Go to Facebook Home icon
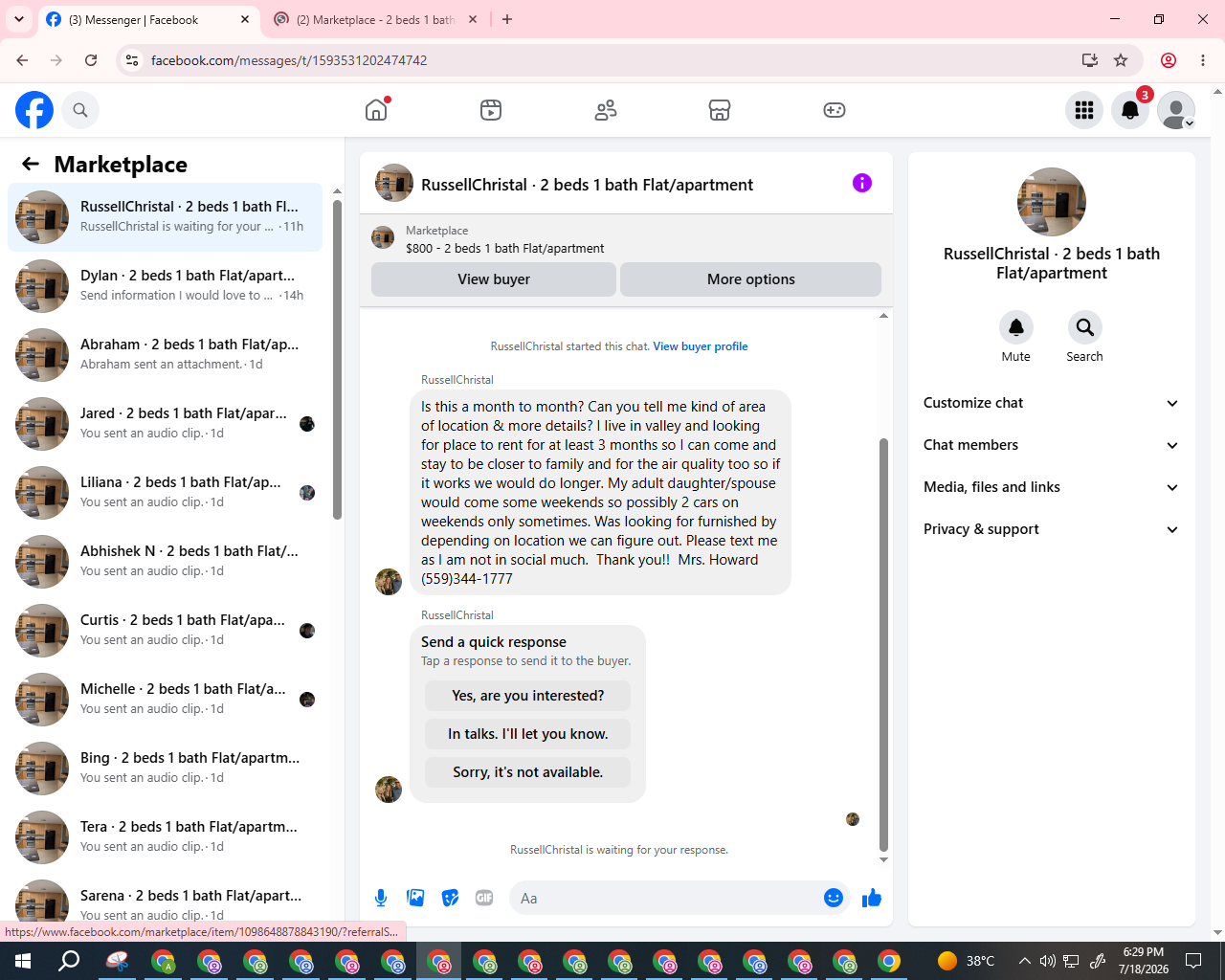The height and width of the screenshot is (980, 1225). pyautogui.click(x=376, y=110)
